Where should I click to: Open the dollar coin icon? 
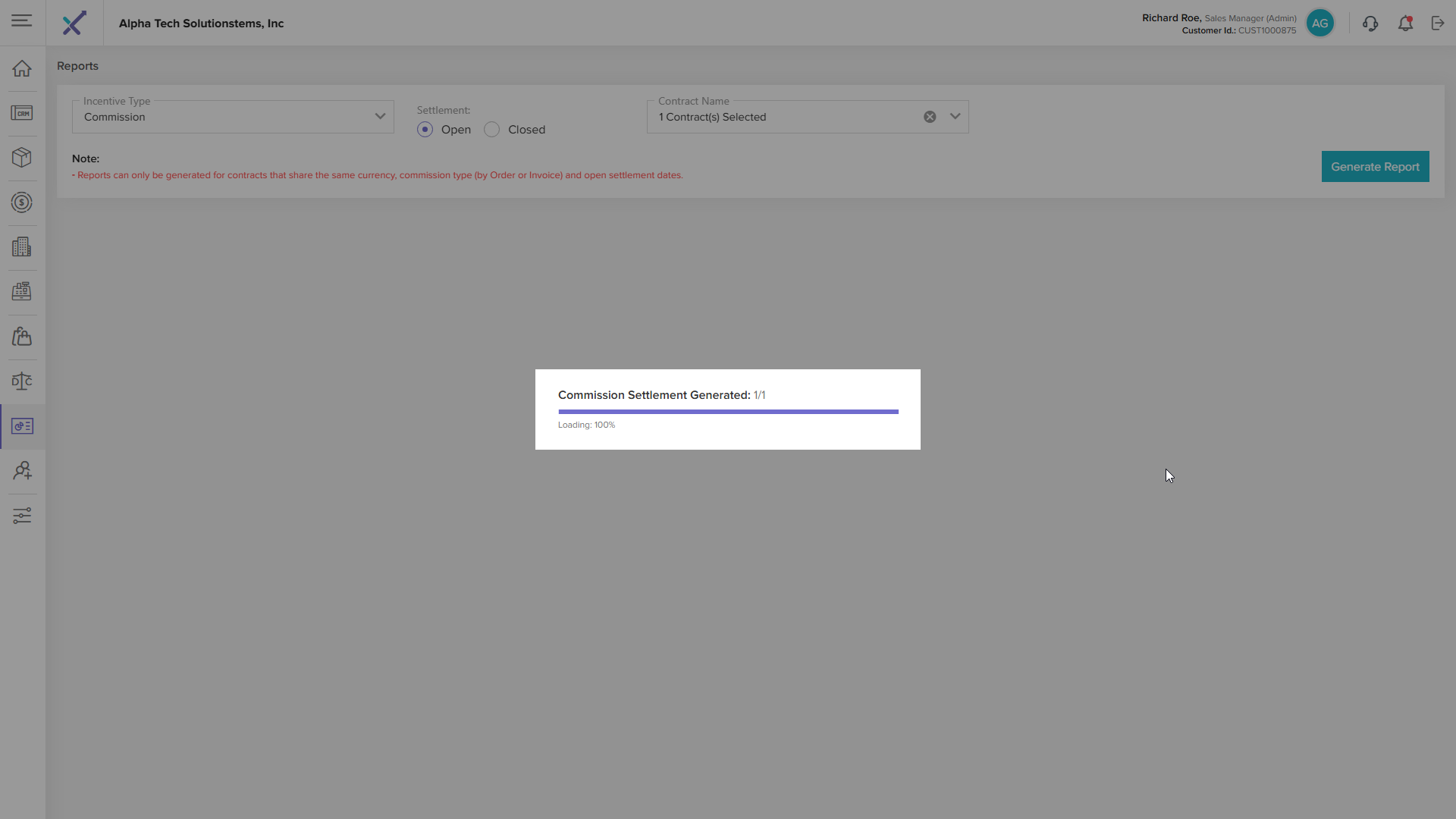tap(22, 202)
